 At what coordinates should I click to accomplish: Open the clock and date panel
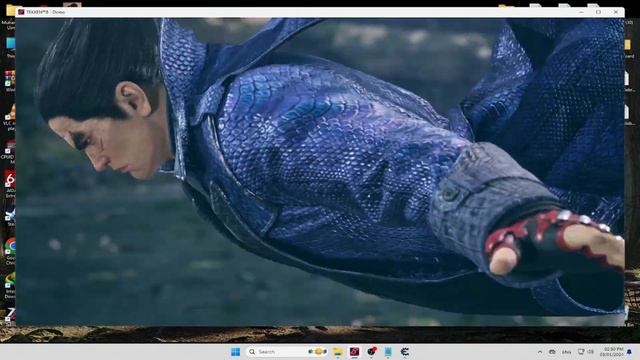[611, 352]
